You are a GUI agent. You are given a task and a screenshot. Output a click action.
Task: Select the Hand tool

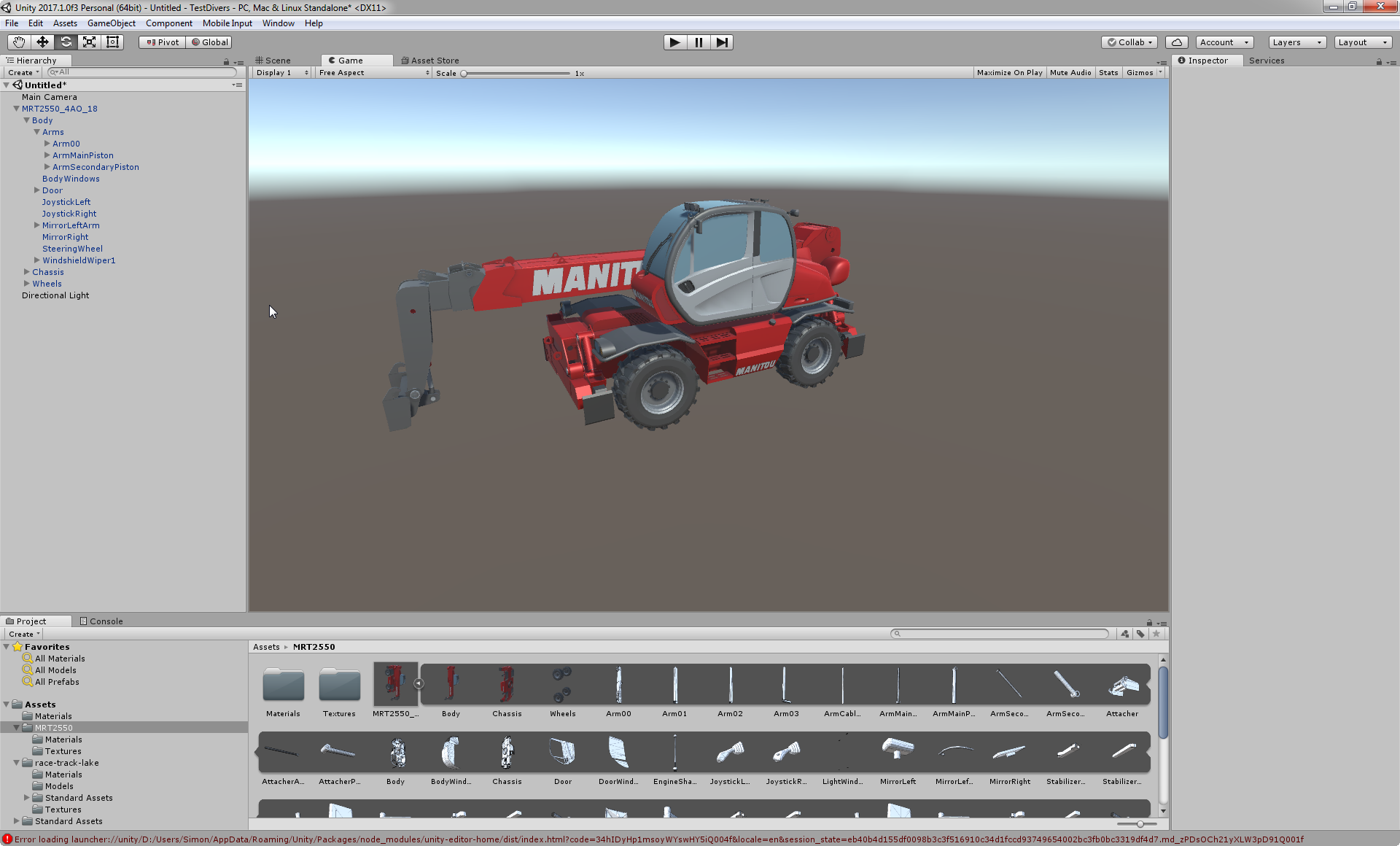(x=18, y=42)
